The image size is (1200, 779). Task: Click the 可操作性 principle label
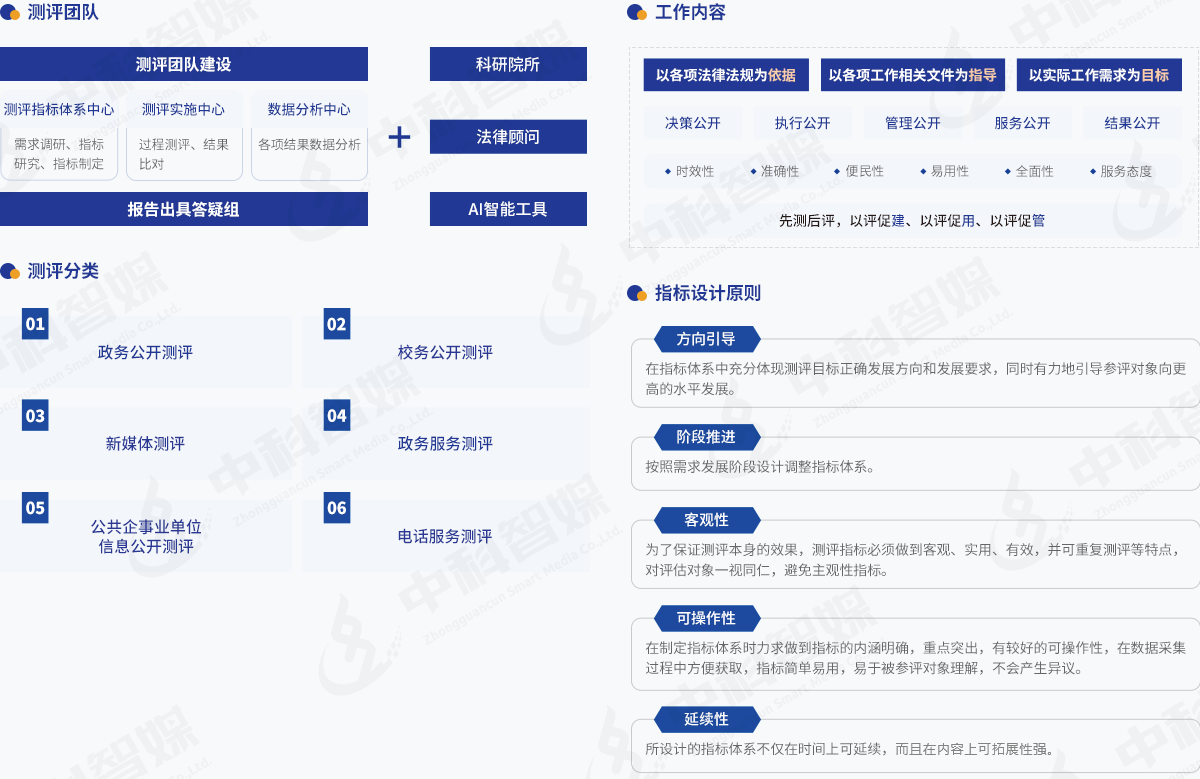click(x=706, y=618)
